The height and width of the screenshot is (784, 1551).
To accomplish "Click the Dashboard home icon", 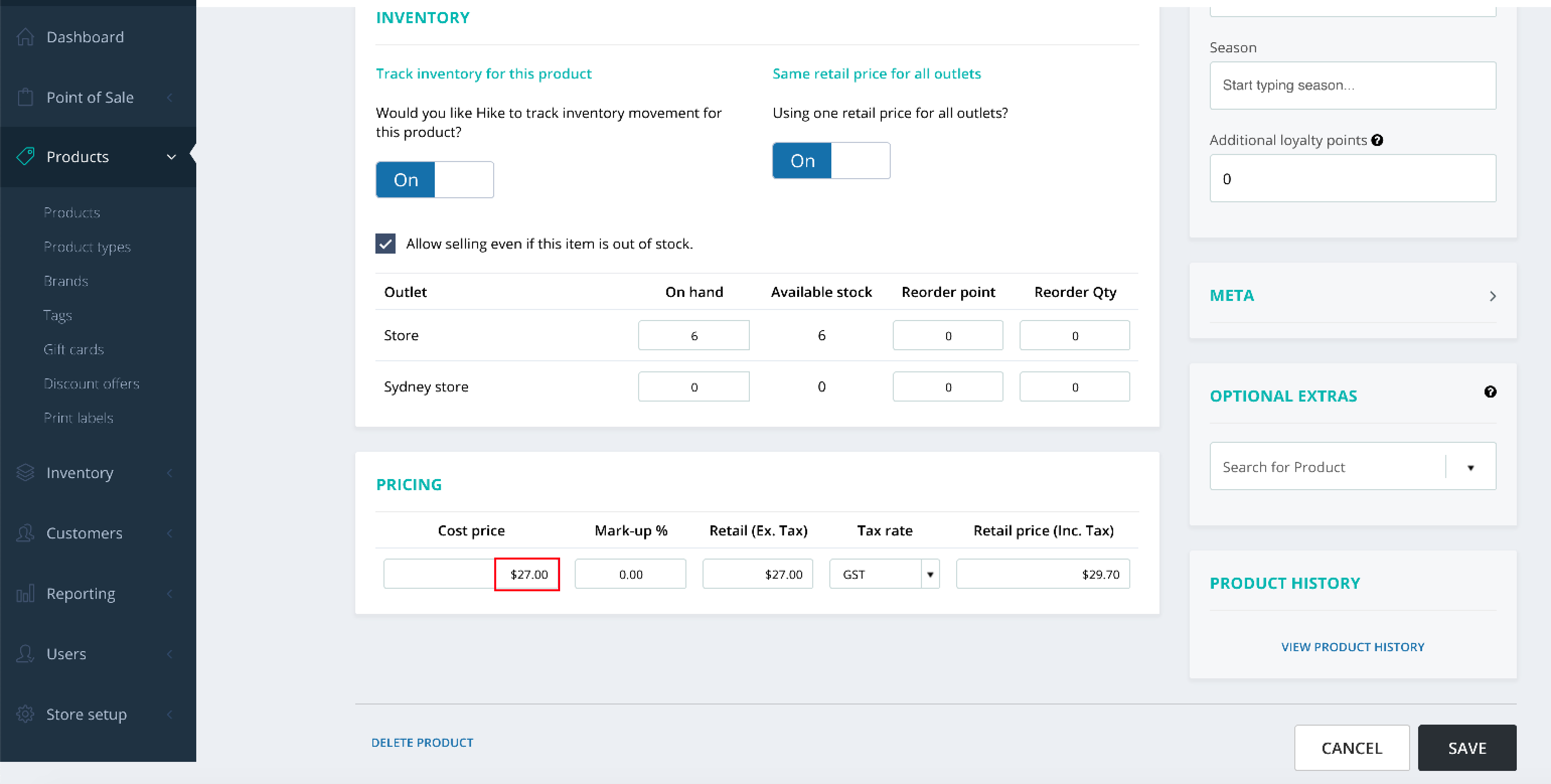I will click(x=25, y=37).
